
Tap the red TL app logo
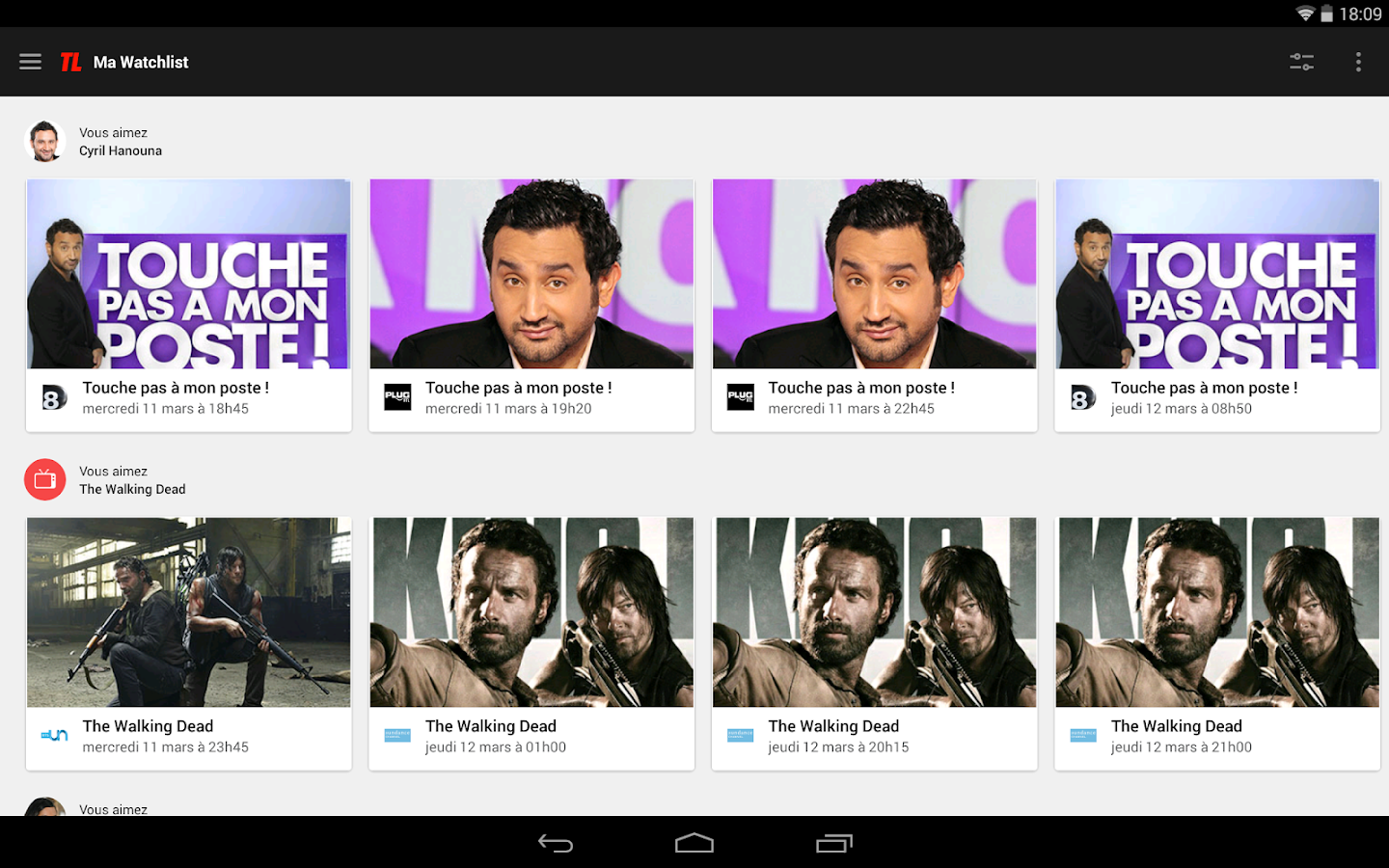(x=70, y=62)
